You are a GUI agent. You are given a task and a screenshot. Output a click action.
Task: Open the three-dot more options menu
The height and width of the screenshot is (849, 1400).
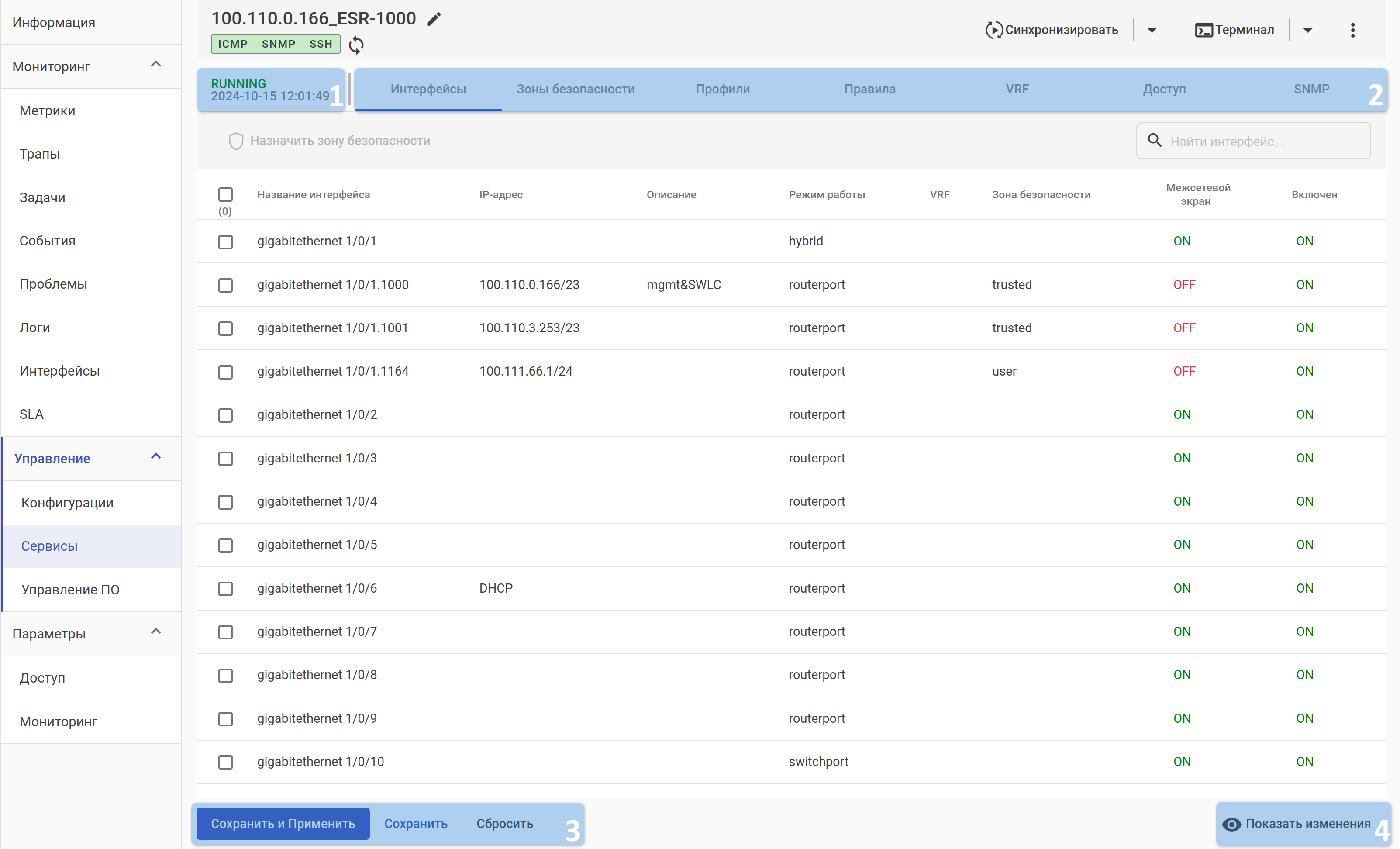1352,30
